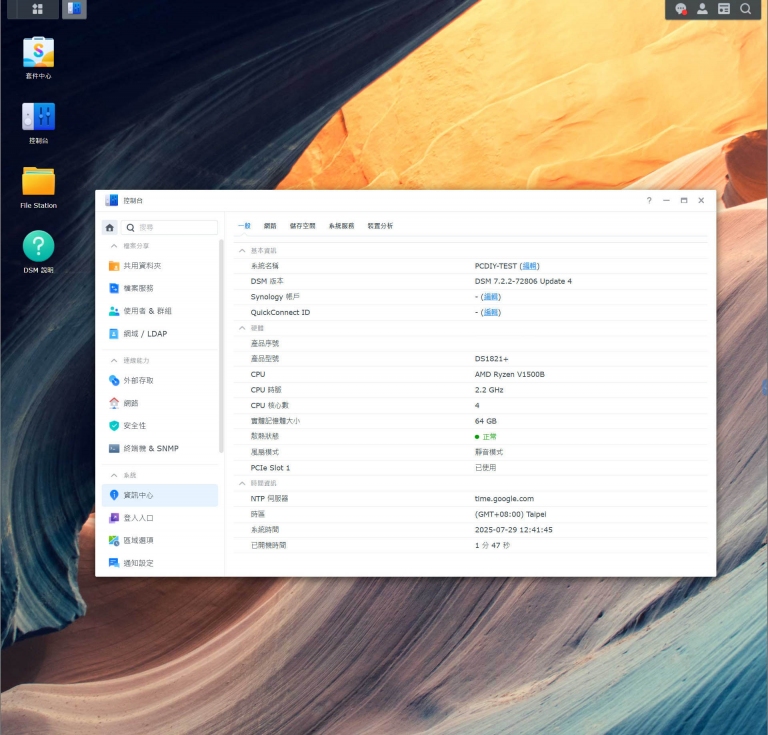Open Login Portal (登入入口) in sidebar

(160, 518)
